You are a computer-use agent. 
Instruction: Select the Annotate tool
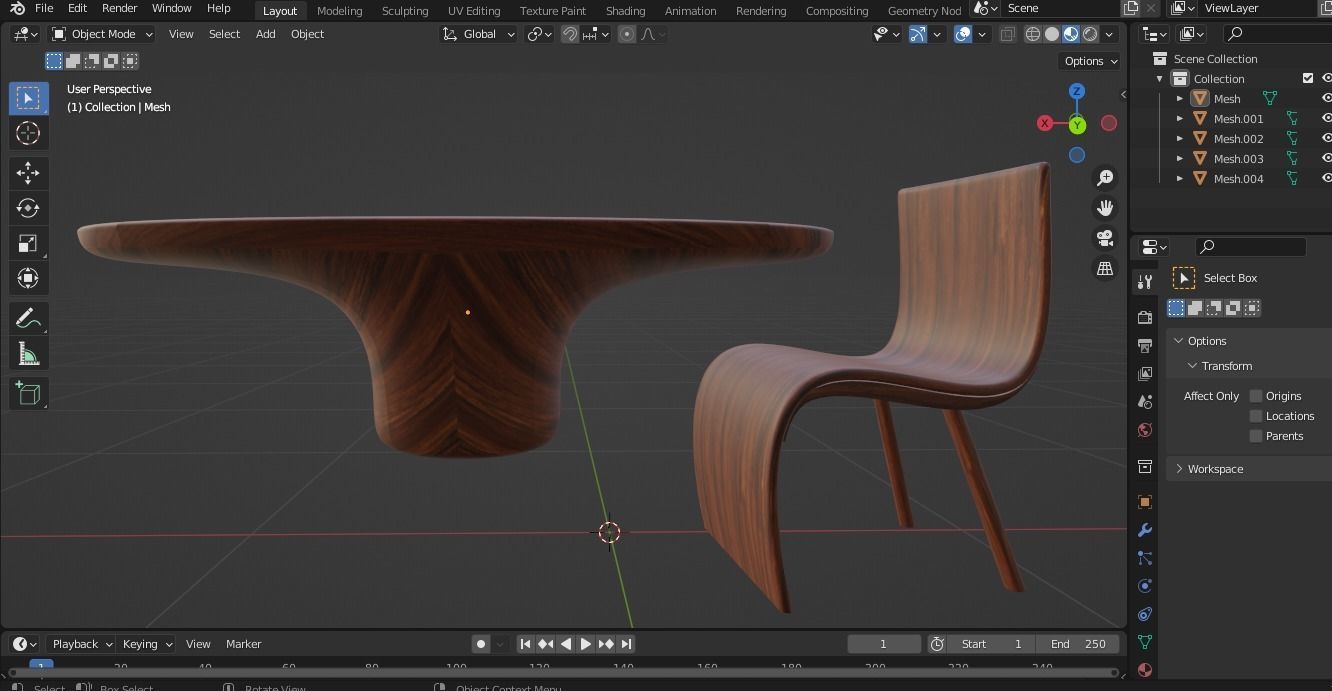(x=28, y=318)
